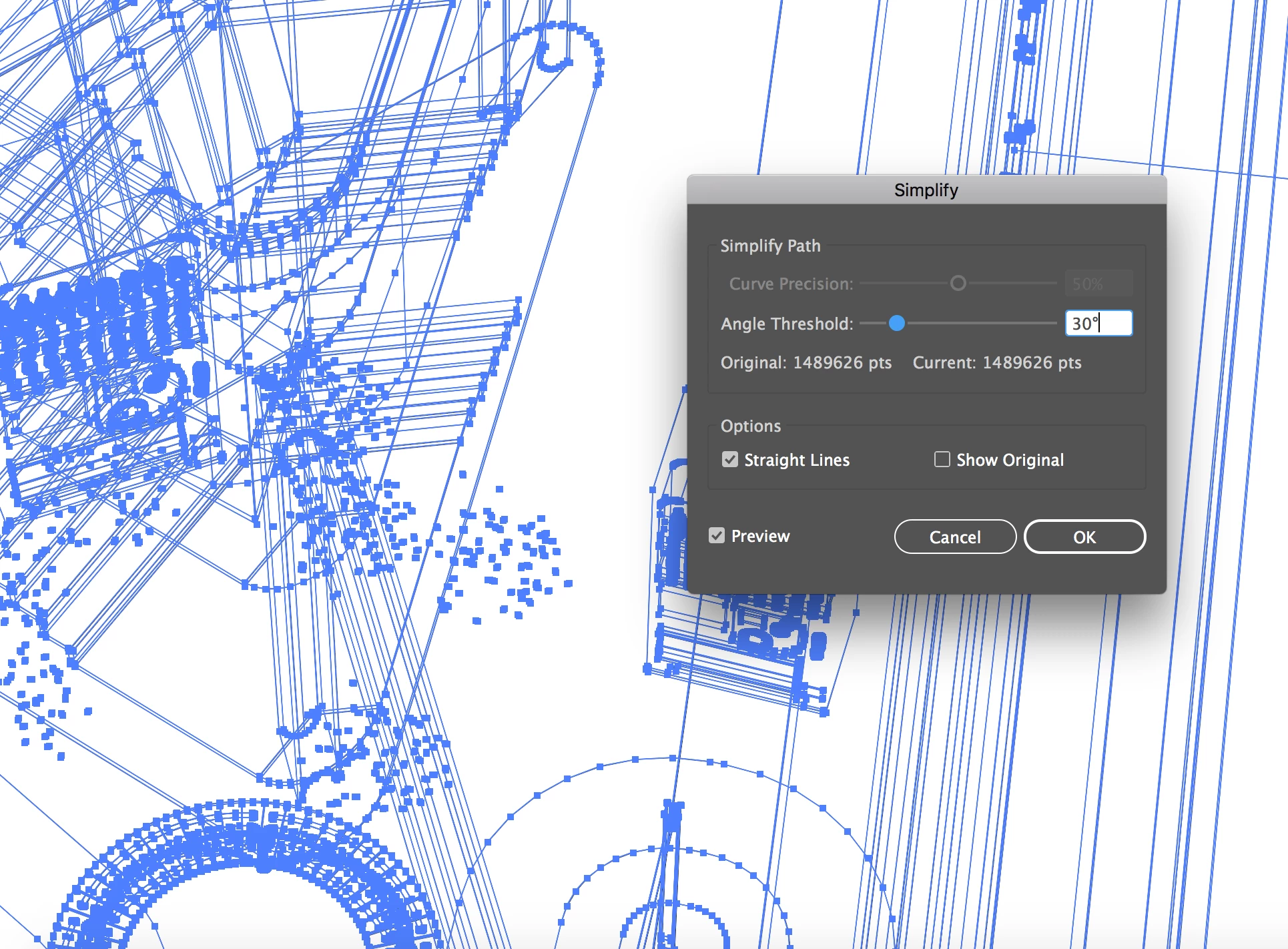Click the Angle Threshold label
This screenshot has height=949, width=1288.
(786, 324)
